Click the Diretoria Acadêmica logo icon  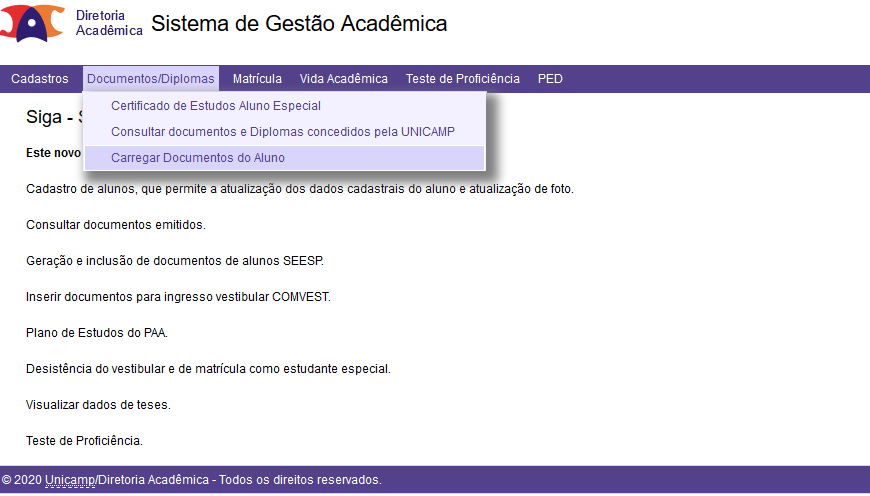(x=32, y=23)
